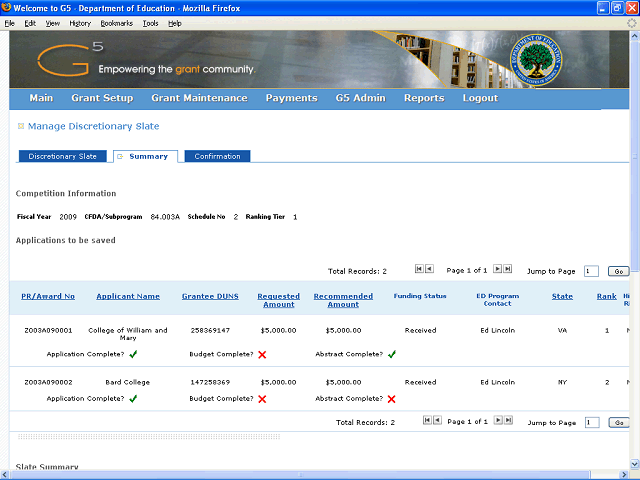
Task: Click previous page arrow in top pagination
Action: coord(429,270)
